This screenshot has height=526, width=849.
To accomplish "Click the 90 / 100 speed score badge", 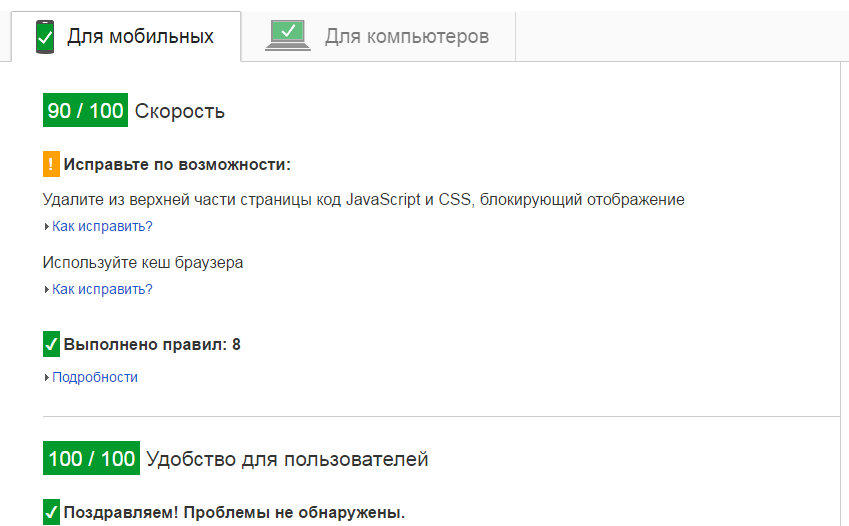I will tap(86, 110).
